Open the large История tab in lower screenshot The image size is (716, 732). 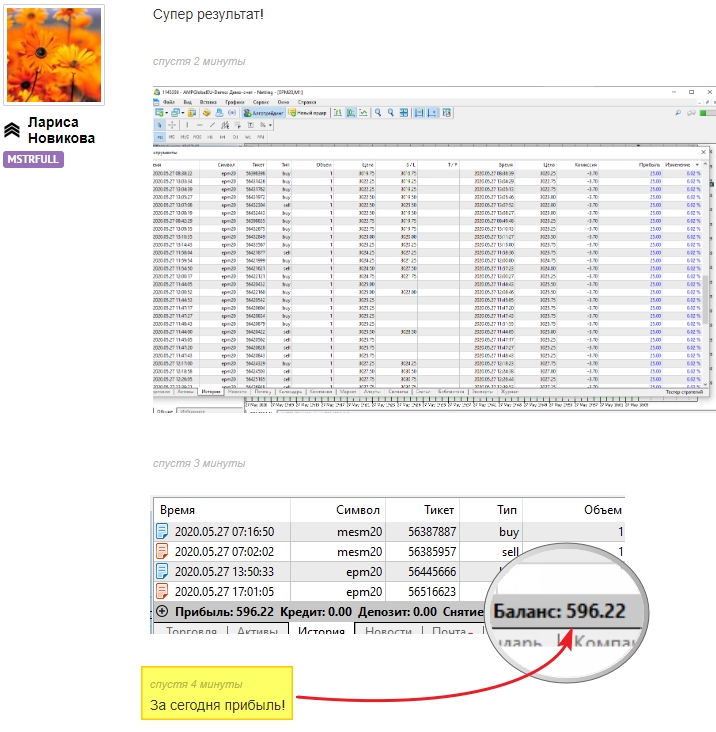click(x=321, y=629)
